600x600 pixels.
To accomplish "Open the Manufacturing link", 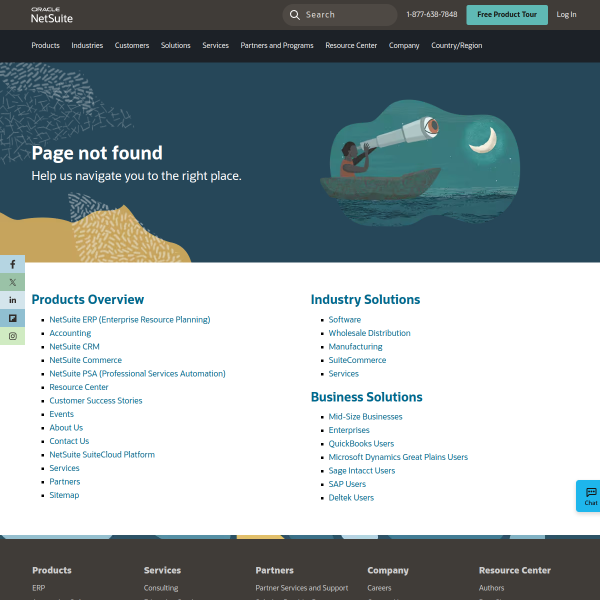I will point(355,347).
